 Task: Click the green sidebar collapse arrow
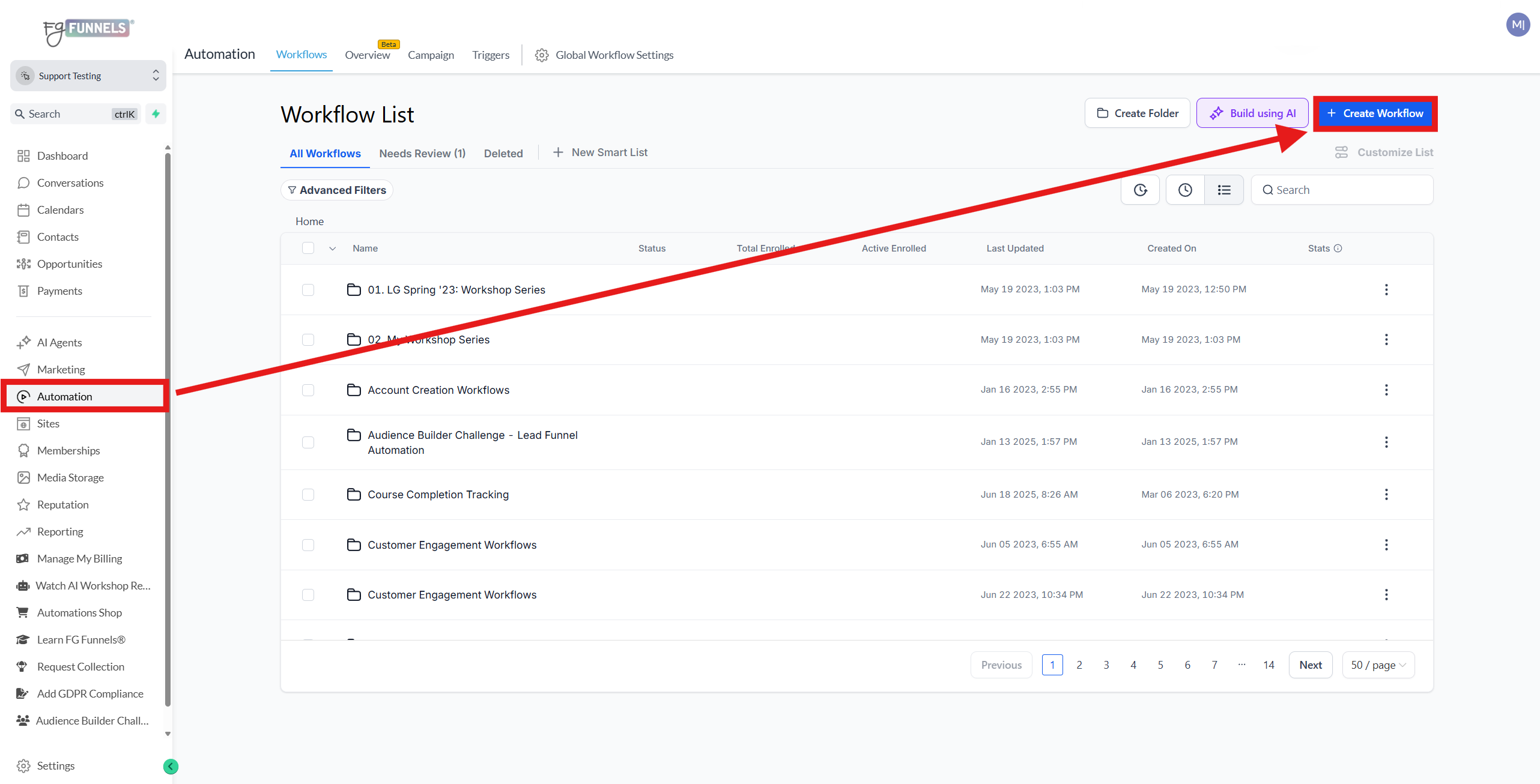171,766
